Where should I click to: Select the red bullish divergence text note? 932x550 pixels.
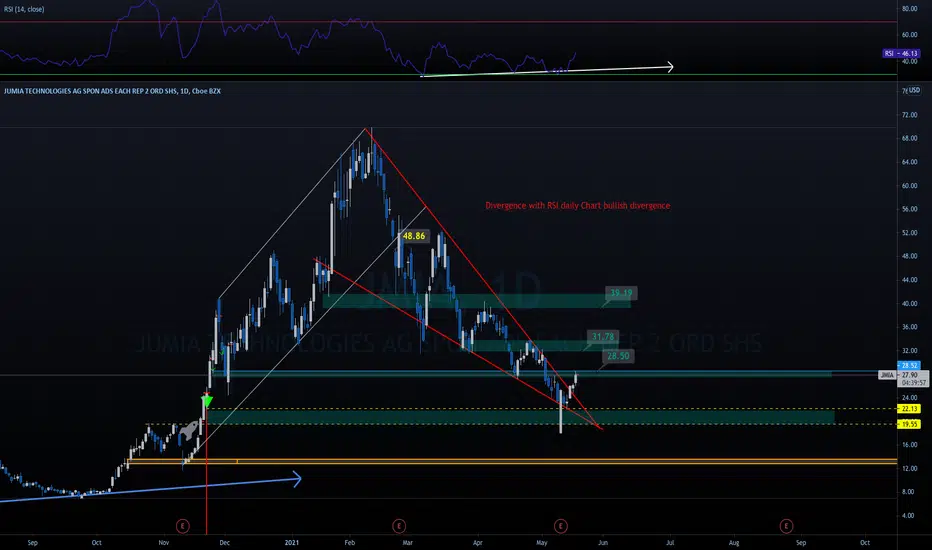(x=578, y=206)
